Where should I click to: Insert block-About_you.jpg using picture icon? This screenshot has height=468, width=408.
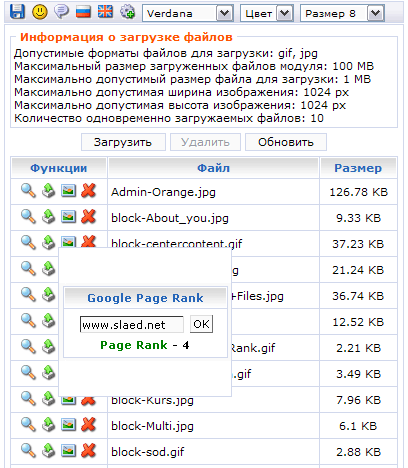point(68,217)
